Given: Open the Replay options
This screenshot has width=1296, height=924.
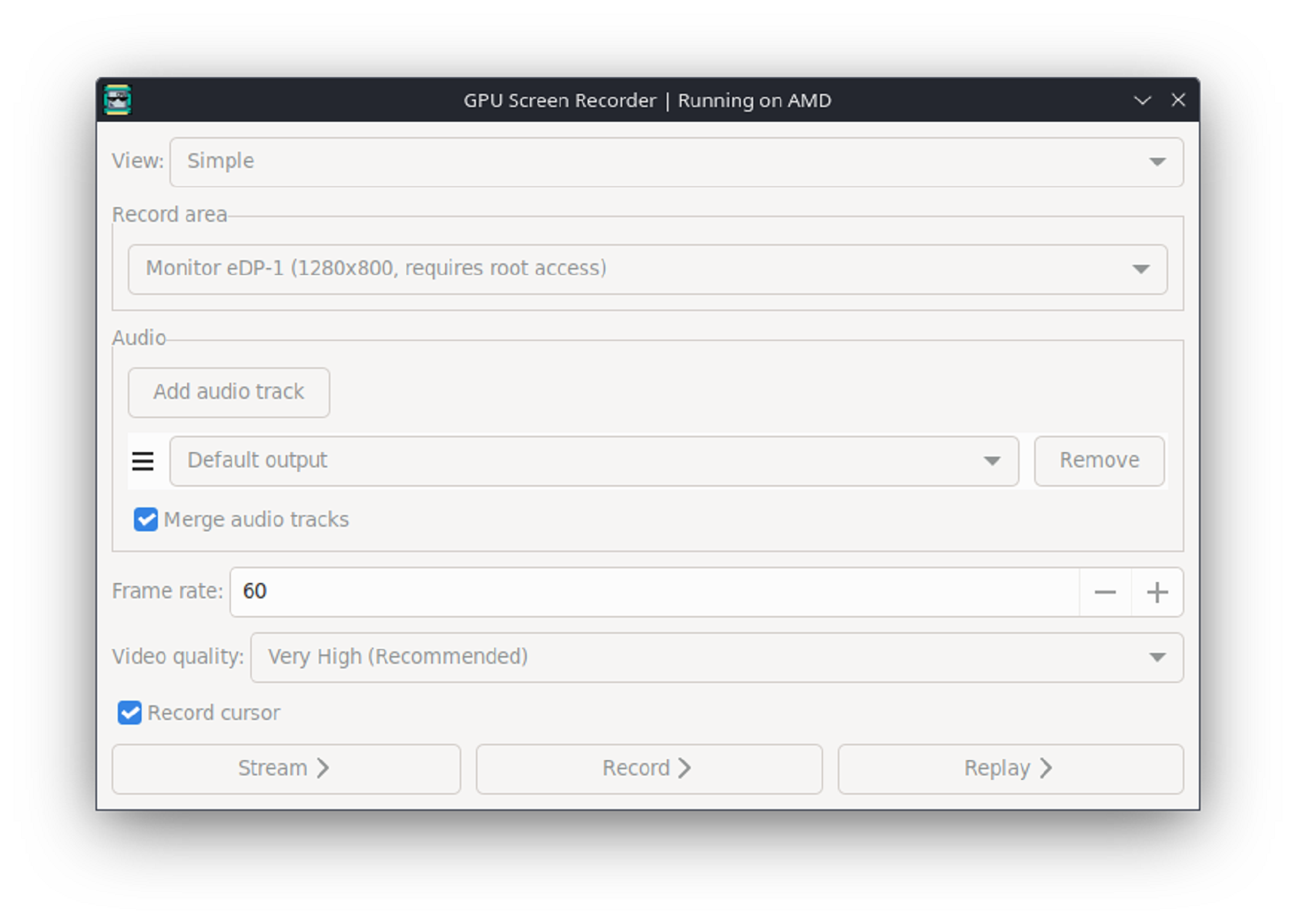Looking at the screenshot, I should tap(1010, 768).
